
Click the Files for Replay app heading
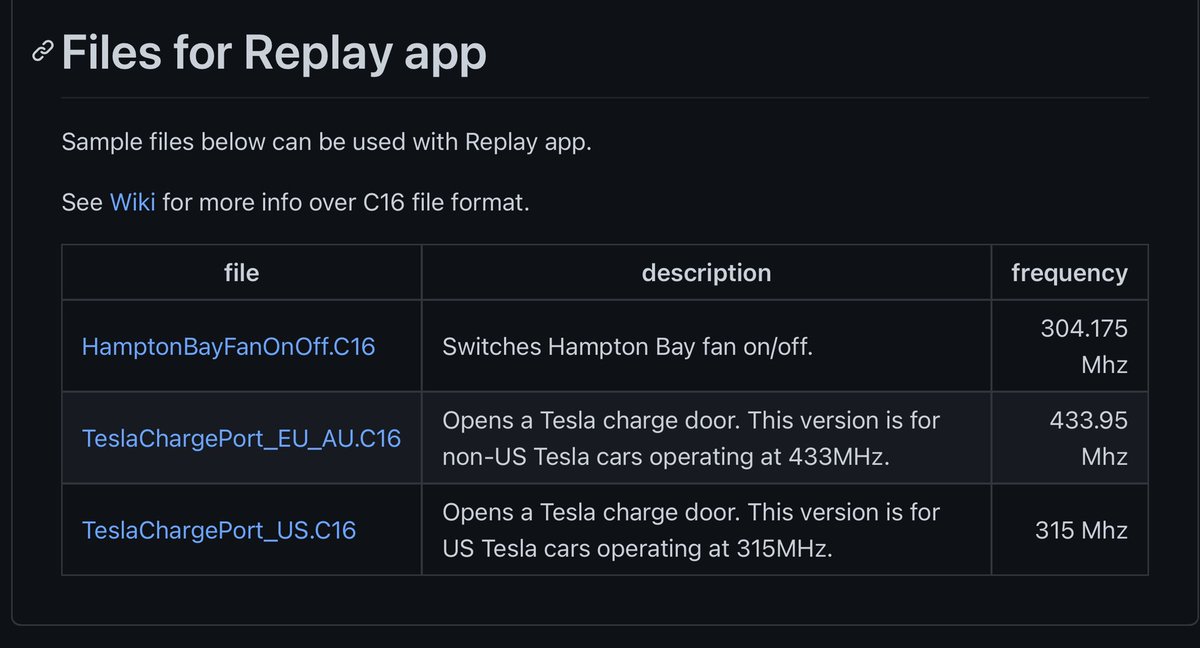point(274,52)
